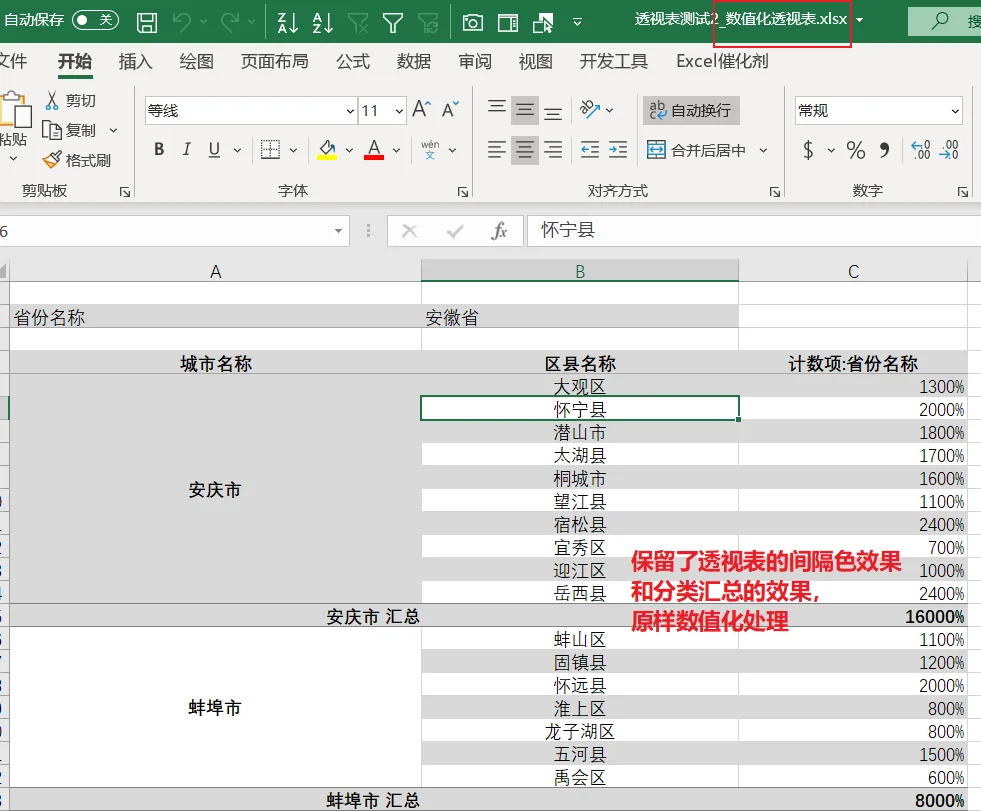The image size is (981, 811).
Task: Increase font size with larger A icon
Action: click(x=421, y=110)
